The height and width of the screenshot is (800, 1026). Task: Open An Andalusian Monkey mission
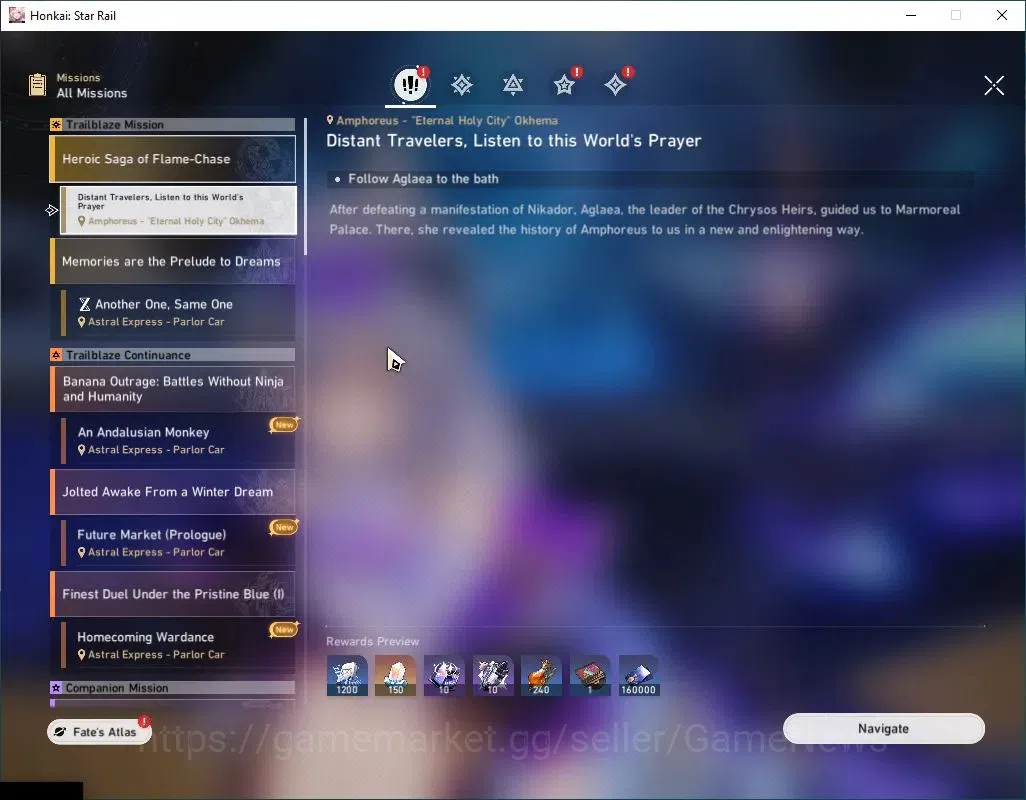(178, 440)
